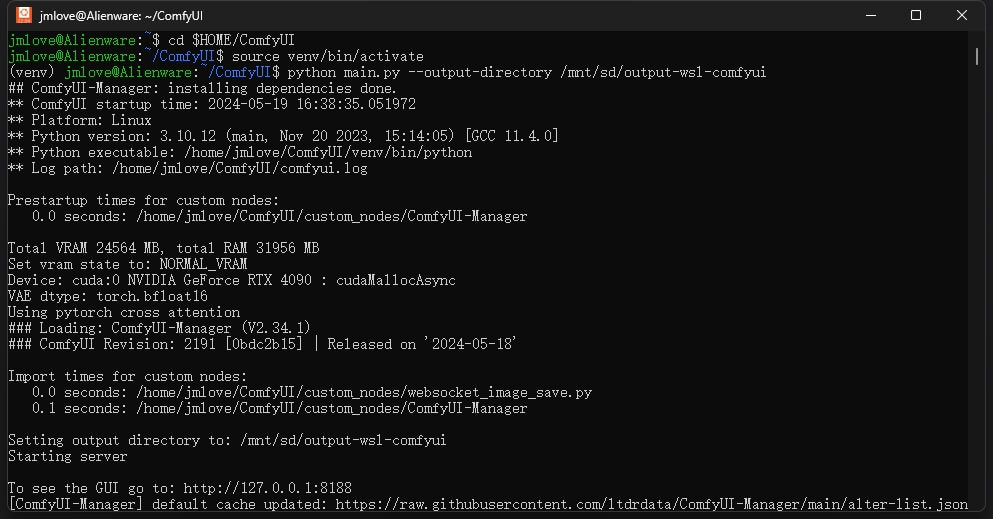The image size is (993, 519).
Task: Minimize the terminal window
Action: (871, 15)
